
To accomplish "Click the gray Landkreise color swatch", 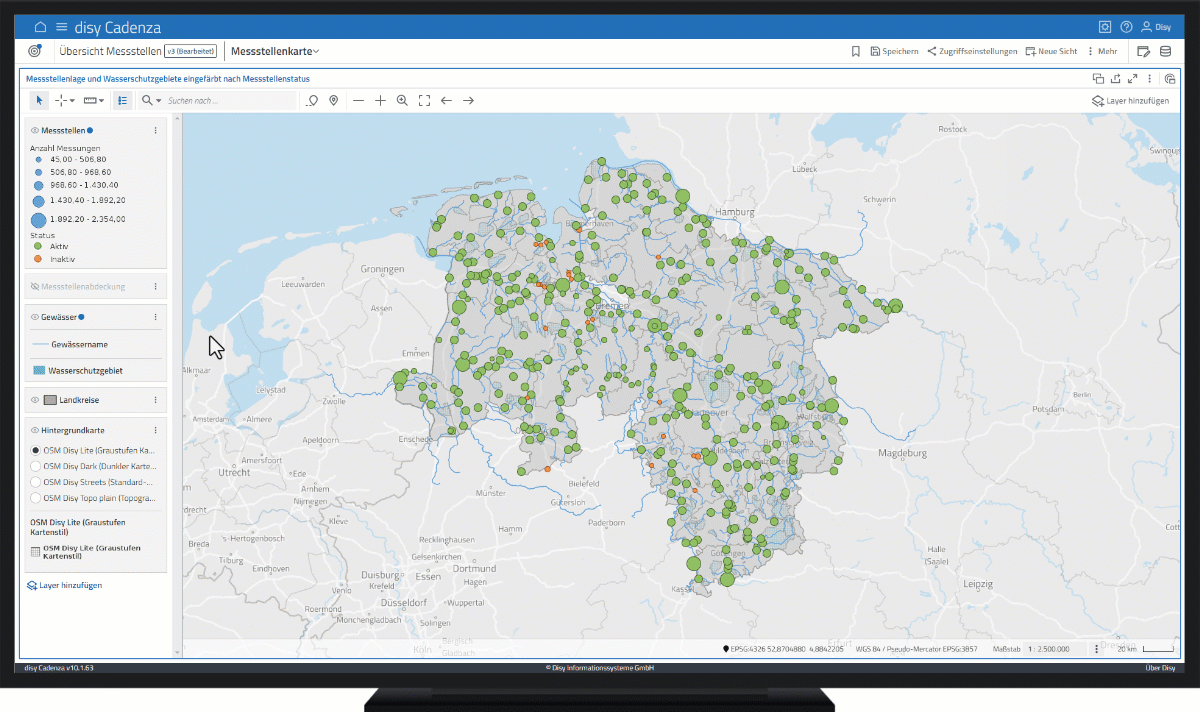I will 50,400.
